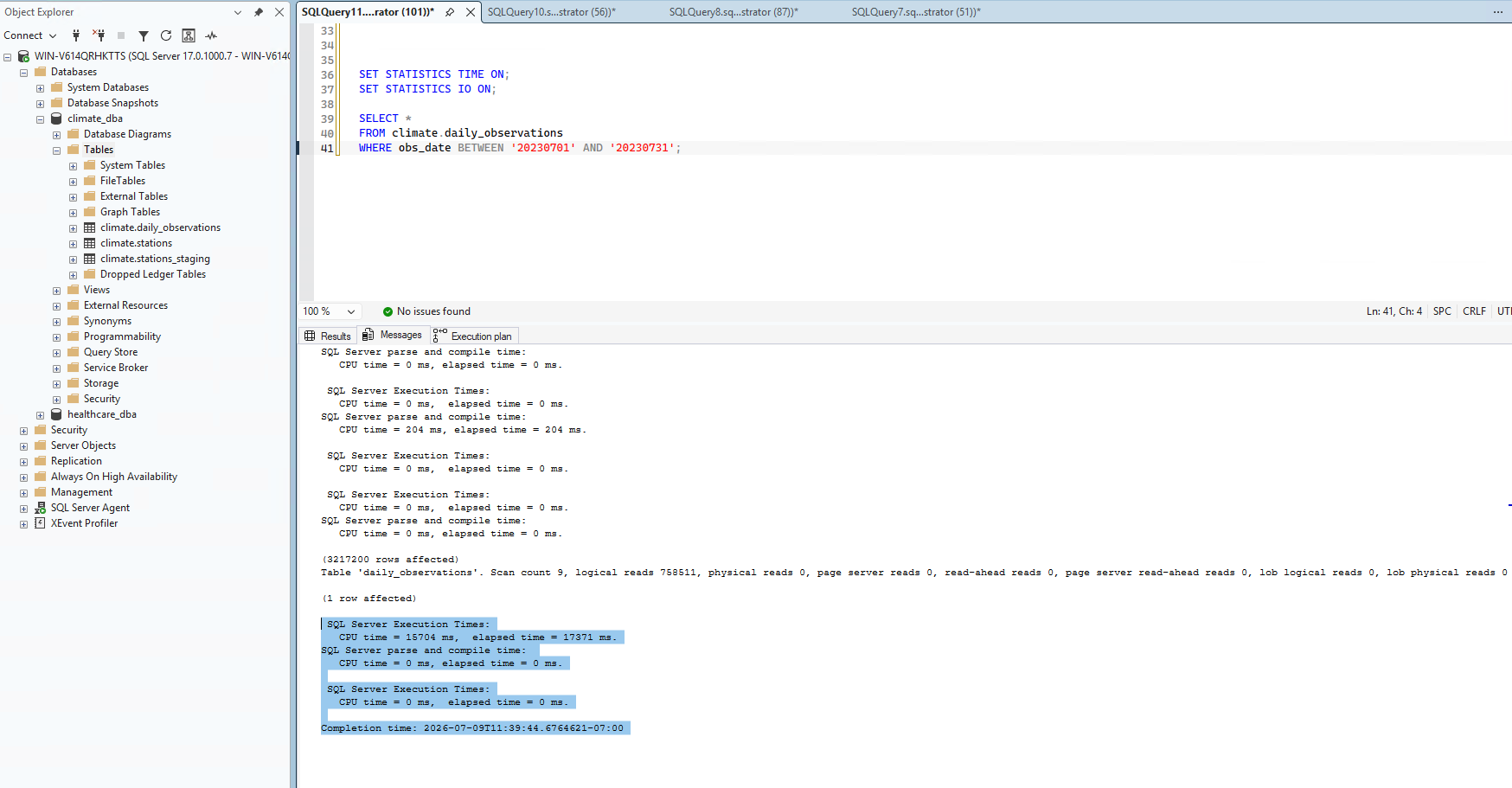Screen dimensions: 1512x788
Task: Click the SELECT * line in editor
Action: click(385, 119)
